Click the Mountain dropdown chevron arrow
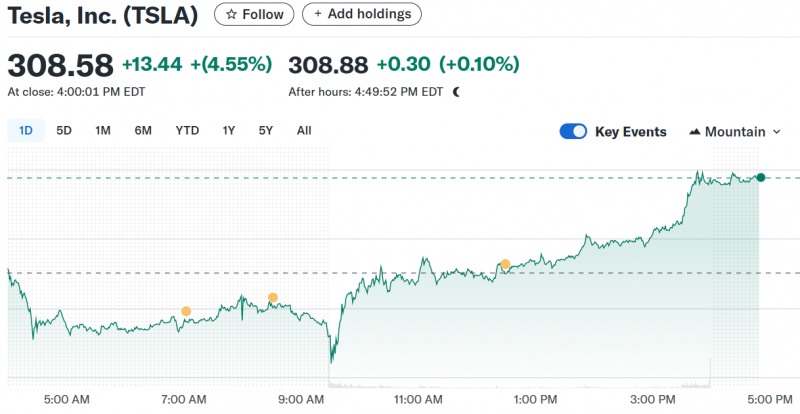This screenshot has width=800, height=414. [x=776, y=132]
